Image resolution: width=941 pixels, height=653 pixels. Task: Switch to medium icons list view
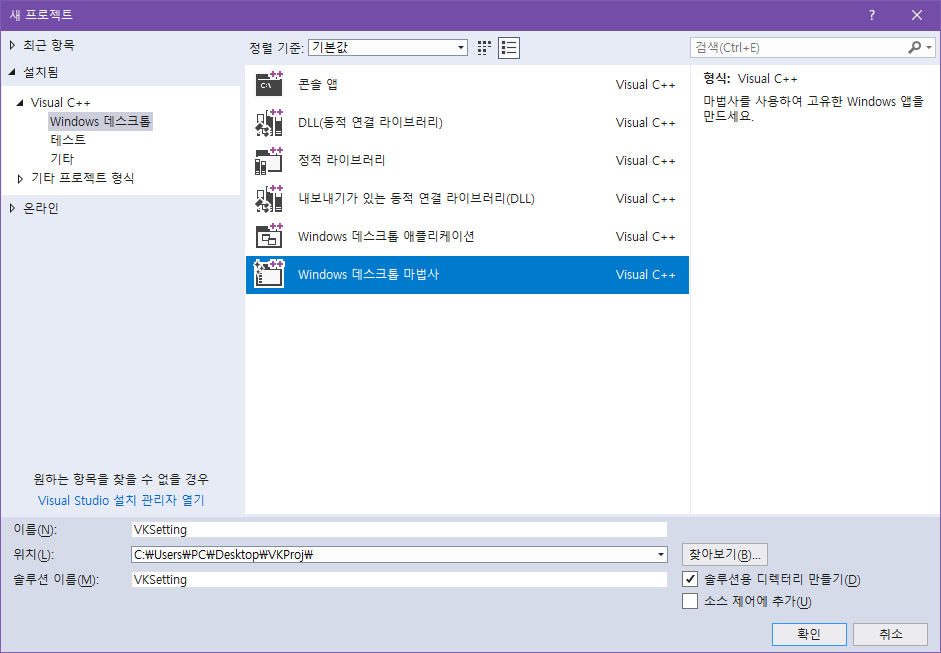tap(509, 47)
